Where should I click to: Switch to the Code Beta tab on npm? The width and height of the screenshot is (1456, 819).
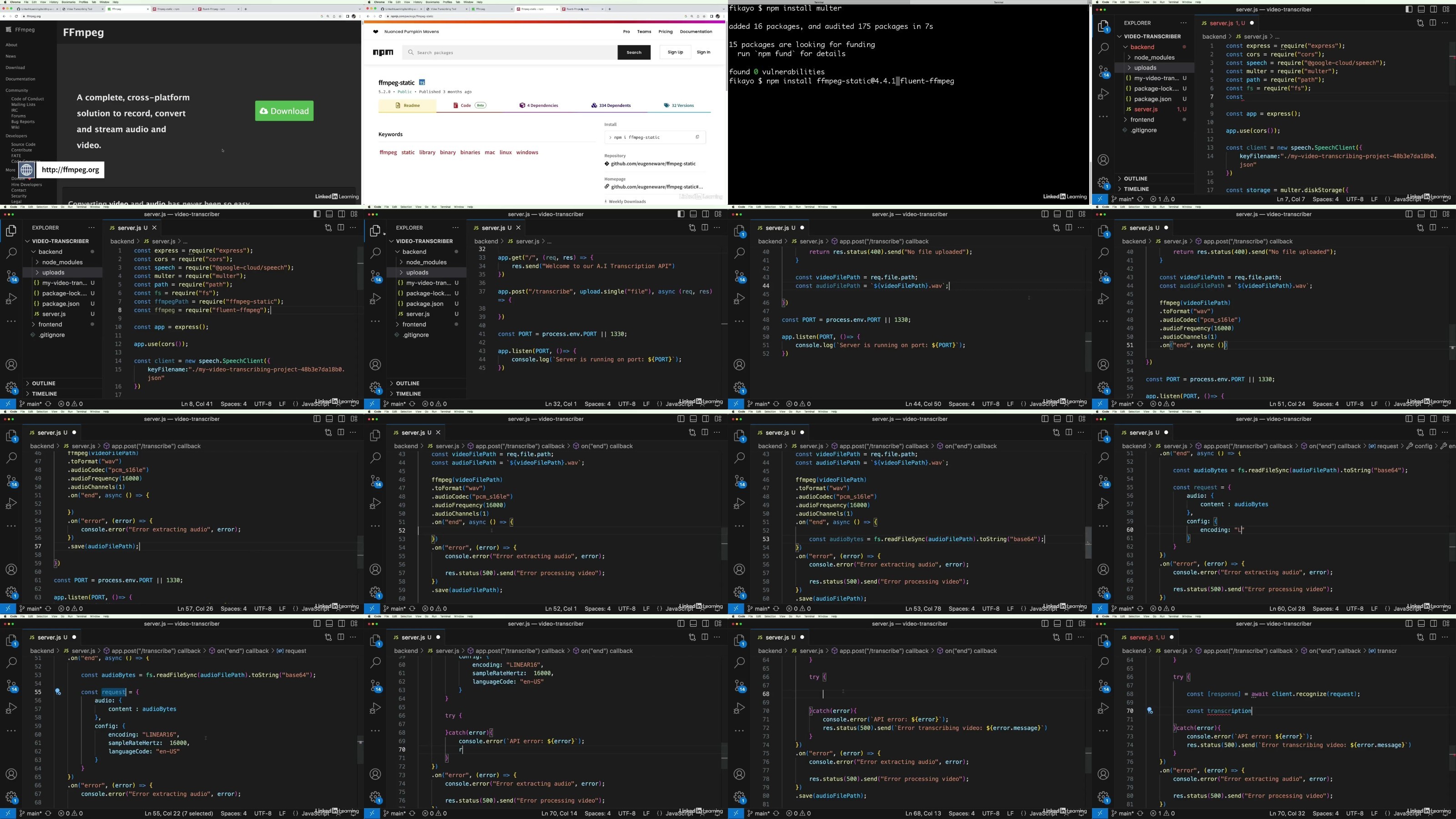[470, 106]
